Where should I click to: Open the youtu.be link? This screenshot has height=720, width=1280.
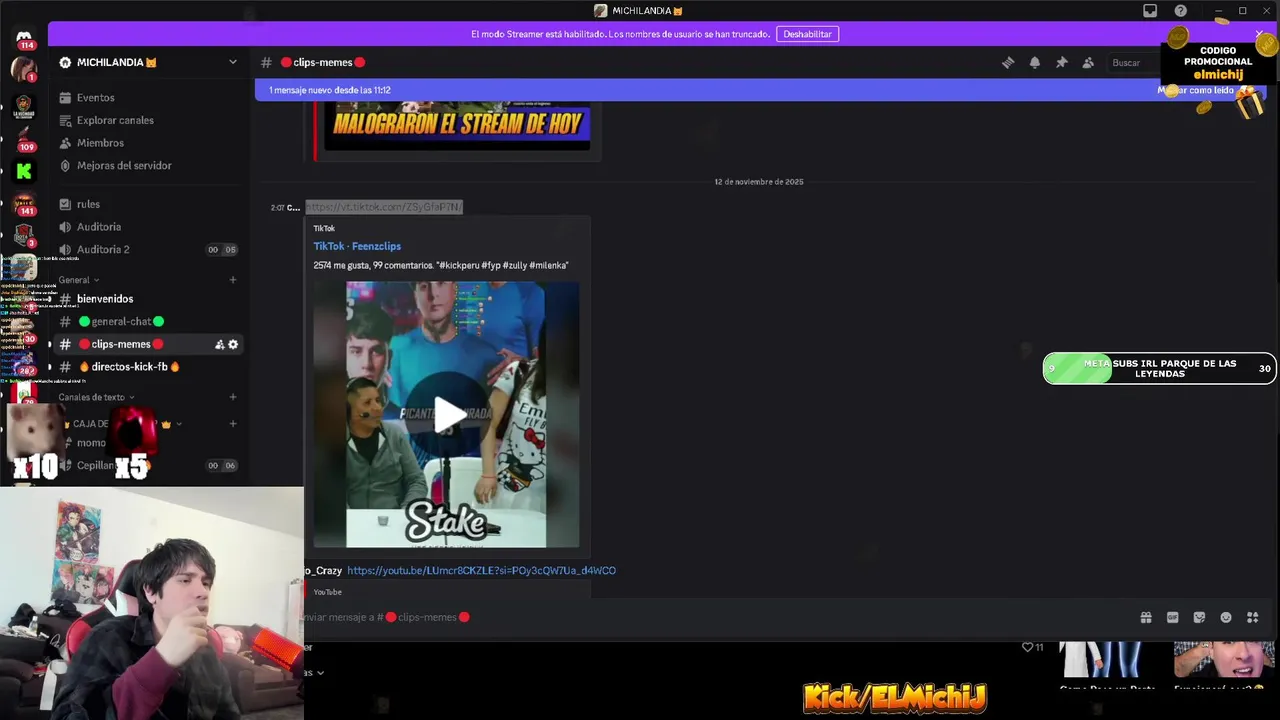pos(481,571)
